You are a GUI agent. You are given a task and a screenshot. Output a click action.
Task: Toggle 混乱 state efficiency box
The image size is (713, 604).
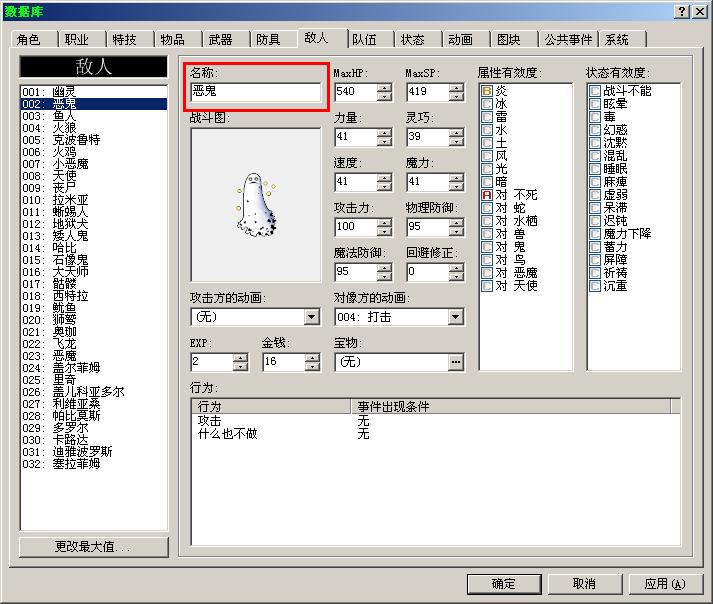coord(595,156)
